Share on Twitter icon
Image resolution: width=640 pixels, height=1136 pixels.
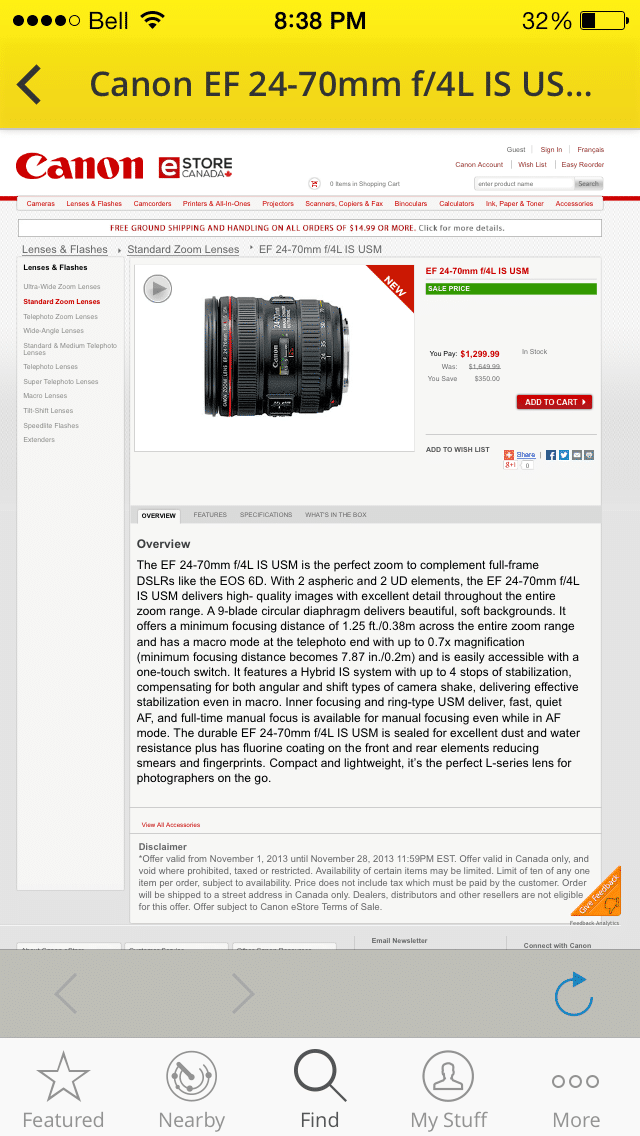pos(564,455)
